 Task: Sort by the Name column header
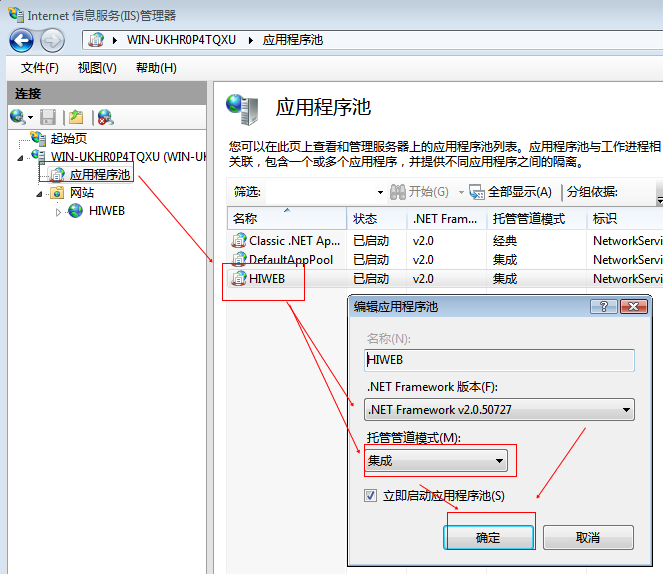[x=287, y=219]
